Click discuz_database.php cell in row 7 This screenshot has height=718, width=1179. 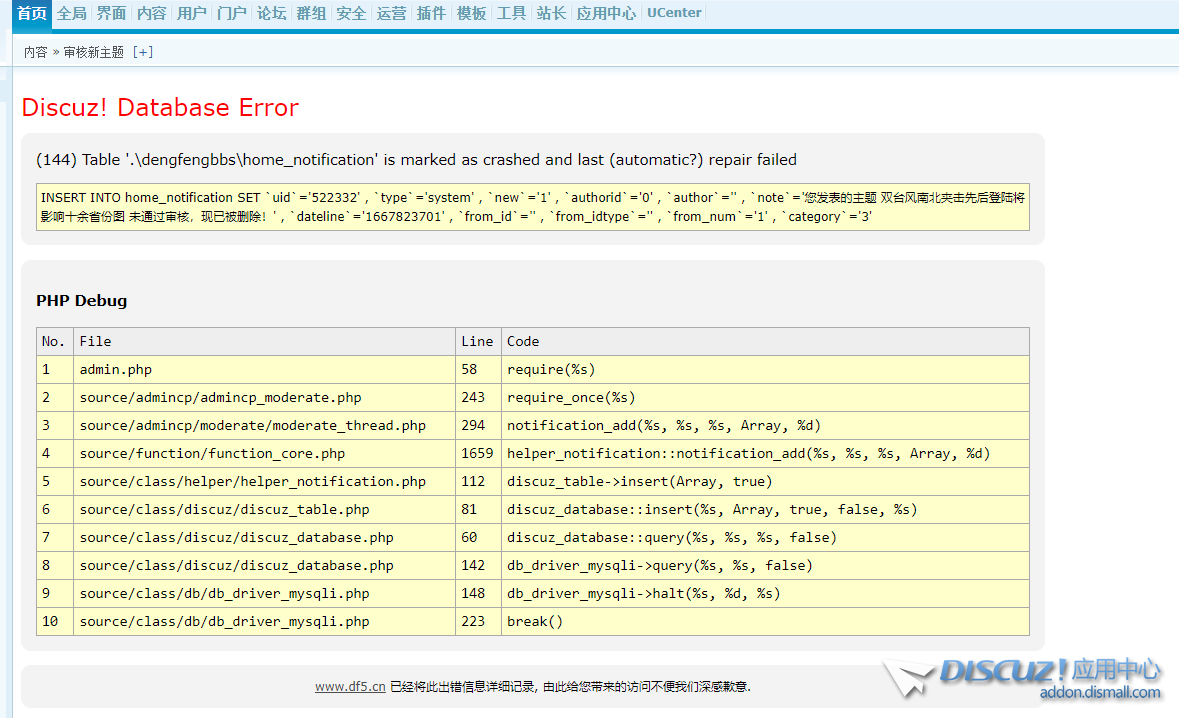point(264,538)
